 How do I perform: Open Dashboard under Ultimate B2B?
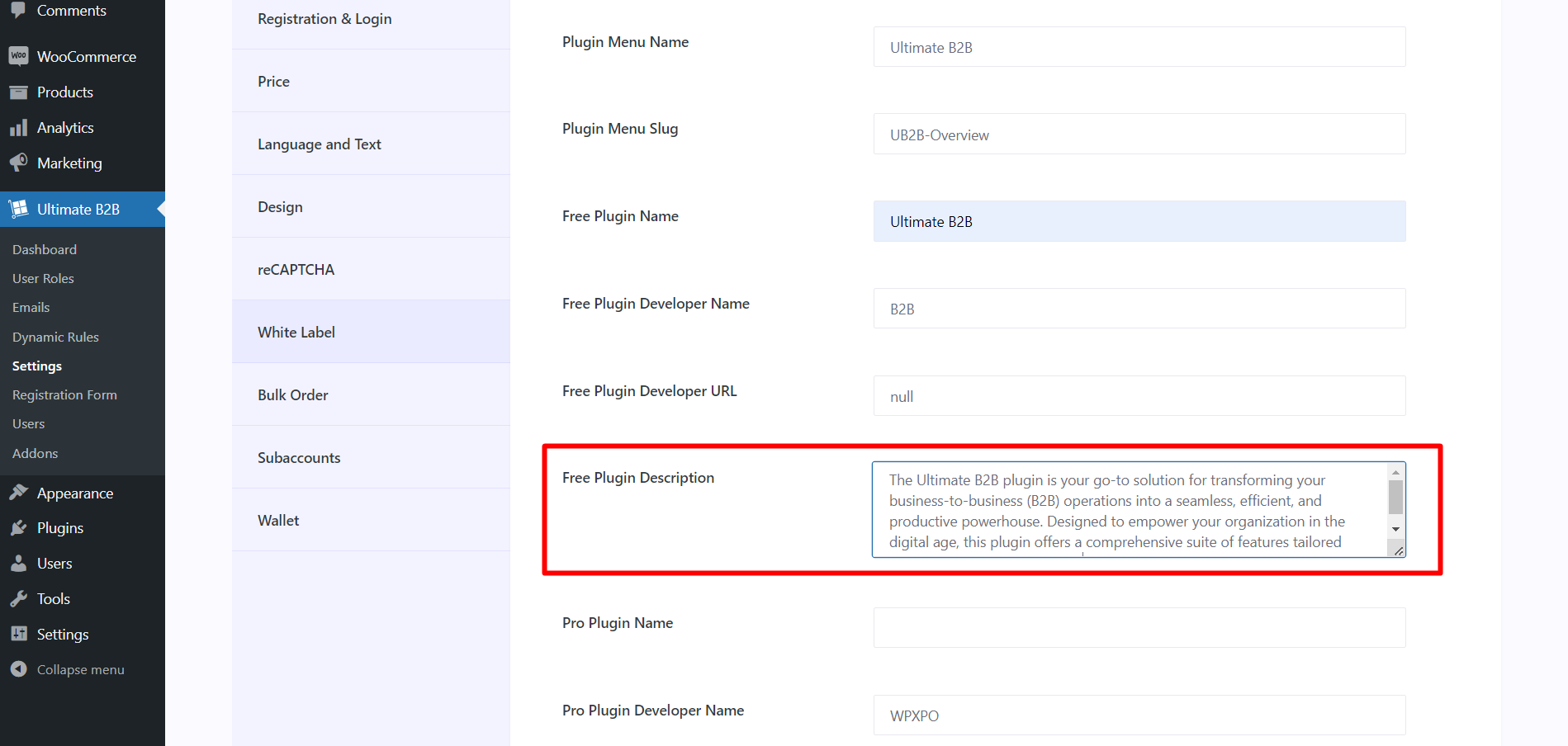tap(45, 249)
